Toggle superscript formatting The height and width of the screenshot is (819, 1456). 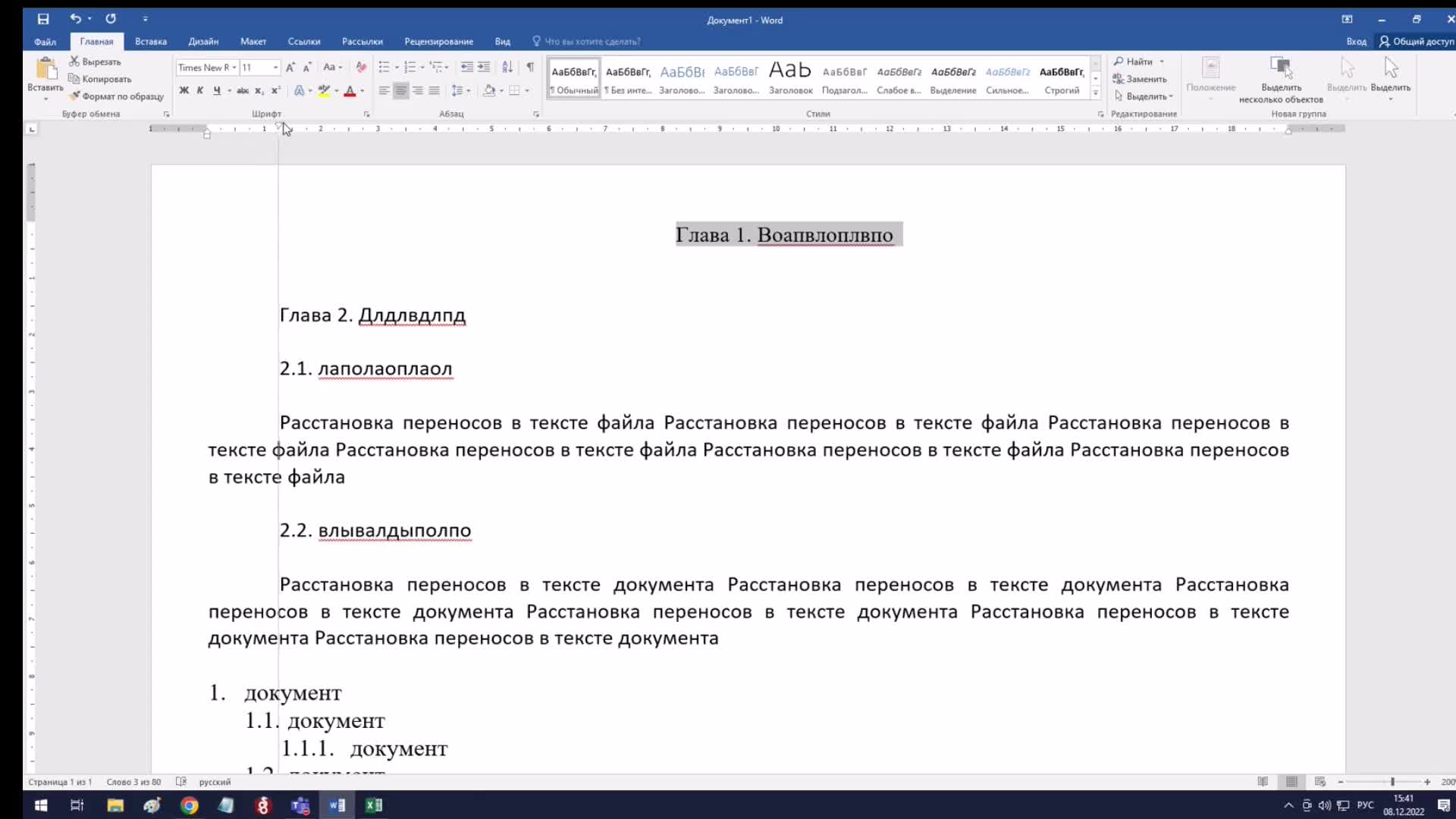point(275,90)
